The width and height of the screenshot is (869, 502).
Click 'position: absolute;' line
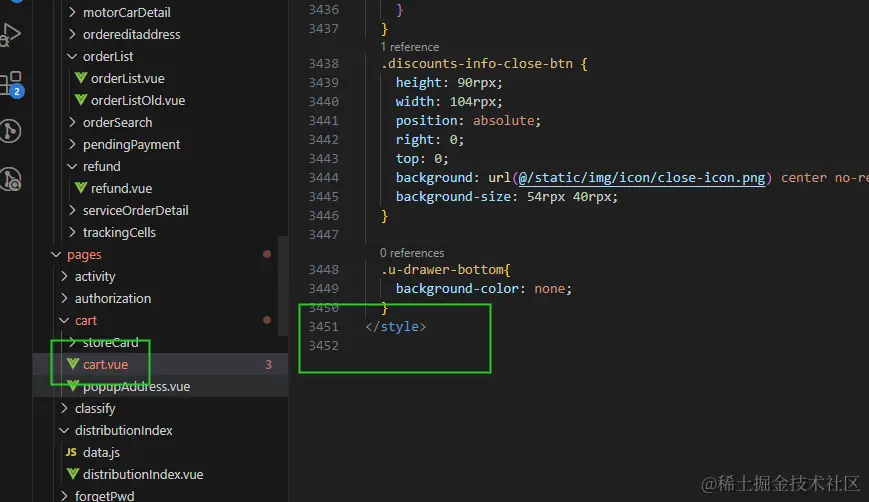[x=468, y=120]
